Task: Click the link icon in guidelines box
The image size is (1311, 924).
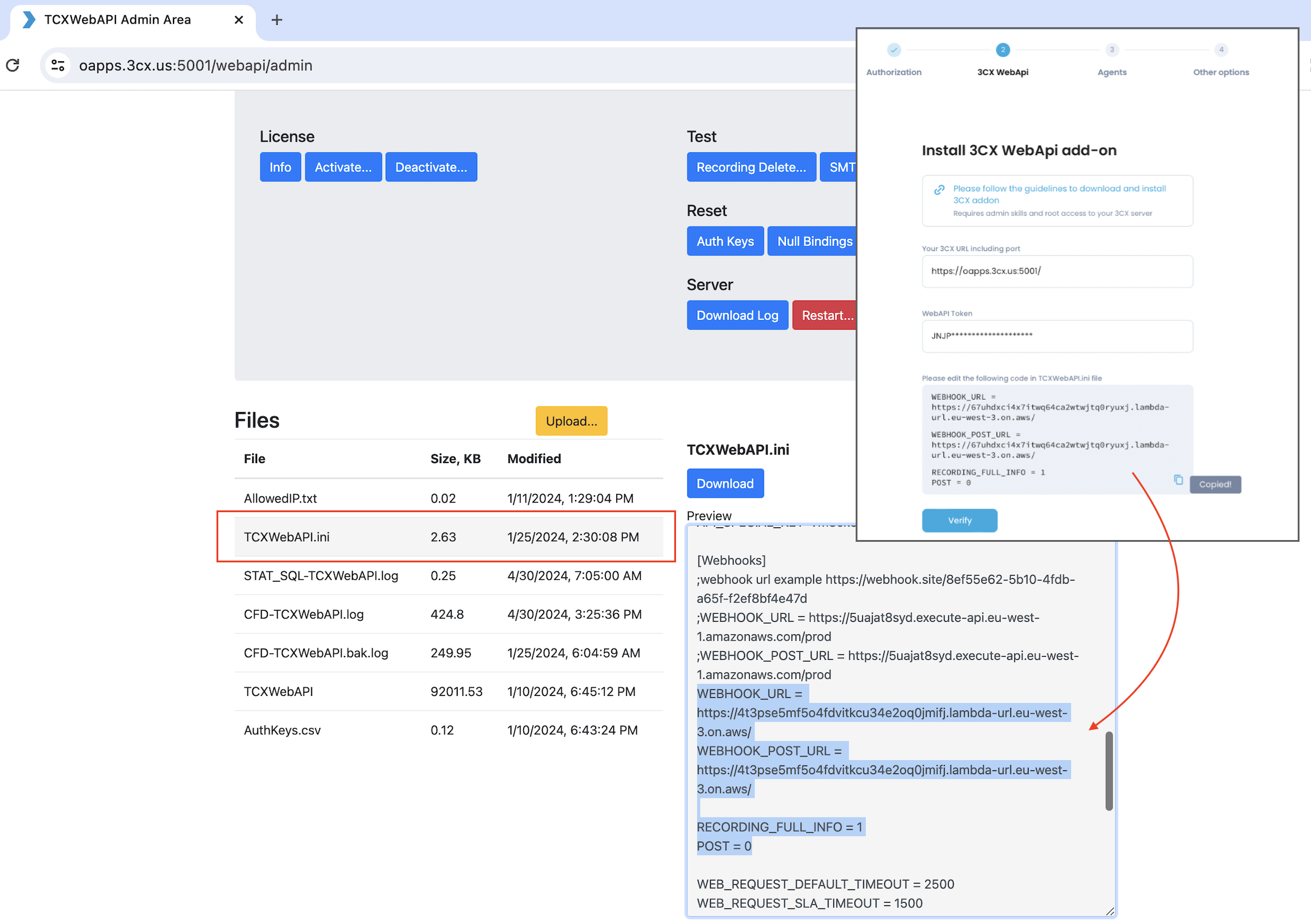Action: coord(939,189)
